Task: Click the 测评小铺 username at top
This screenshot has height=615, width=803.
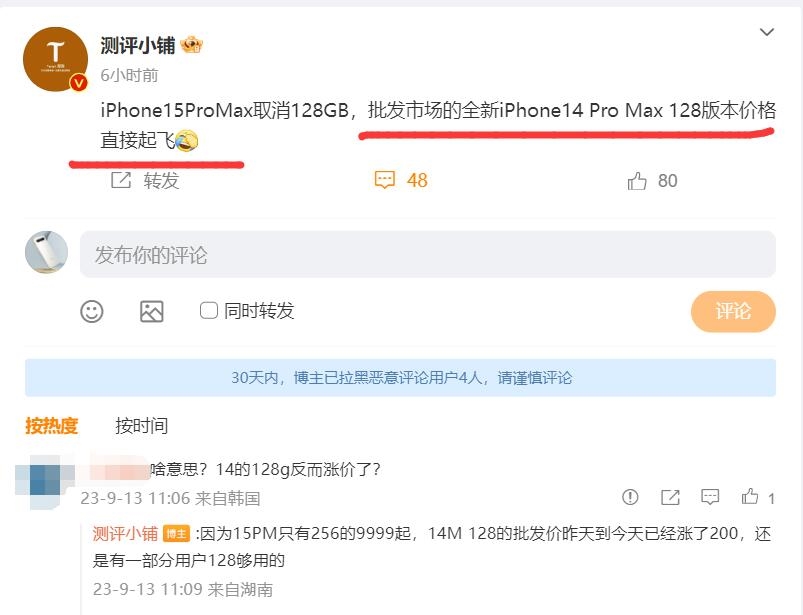Action: tap(138, 46)
